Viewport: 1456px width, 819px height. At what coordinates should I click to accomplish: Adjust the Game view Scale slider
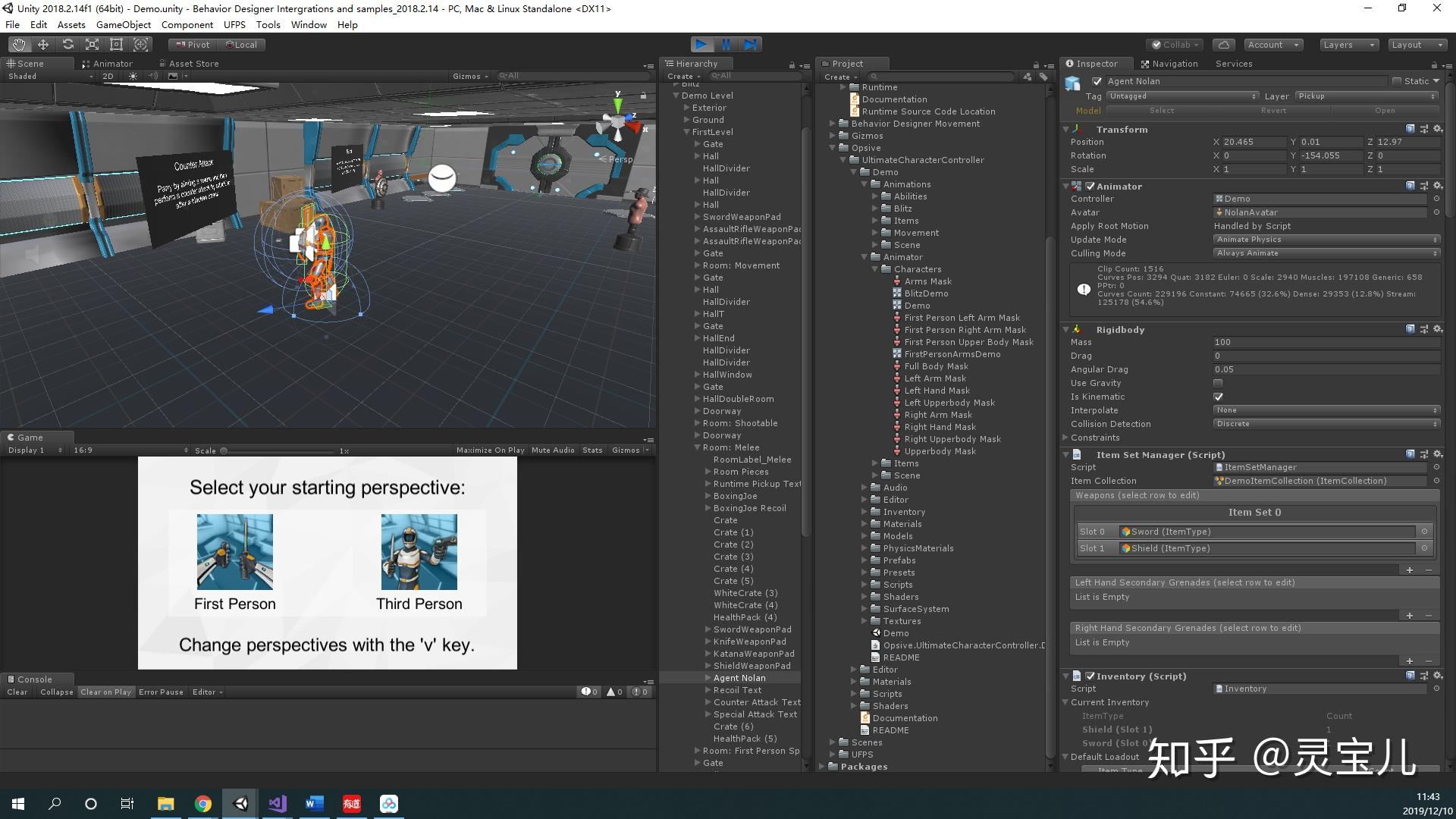[x=224, y=450]
